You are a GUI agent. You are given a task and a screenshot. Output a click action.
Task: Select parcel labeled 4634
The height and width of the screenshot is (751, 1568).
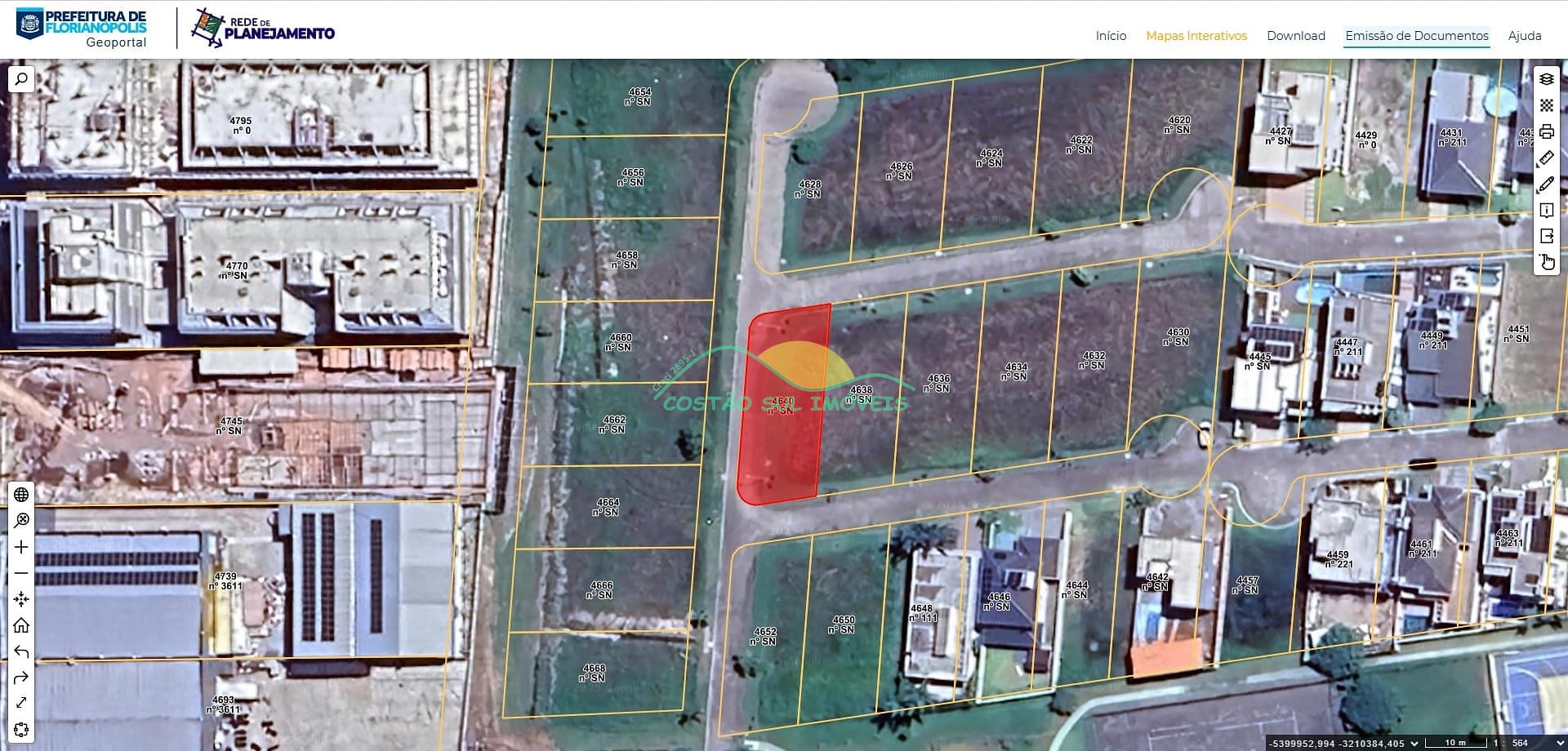point(1015,371)
